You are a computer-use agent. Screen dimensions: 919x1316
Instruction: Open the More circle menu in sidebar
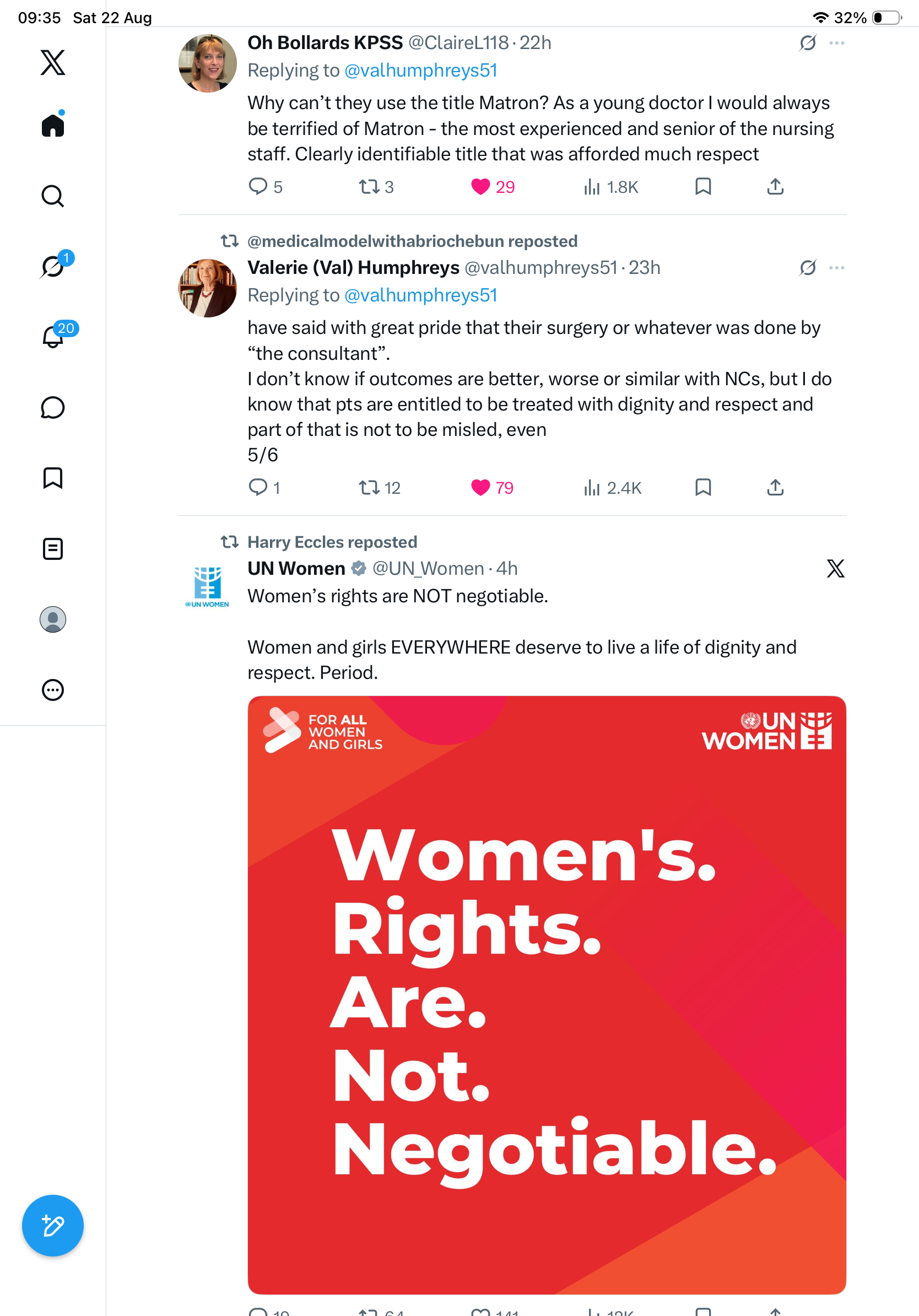click(53, 689)
